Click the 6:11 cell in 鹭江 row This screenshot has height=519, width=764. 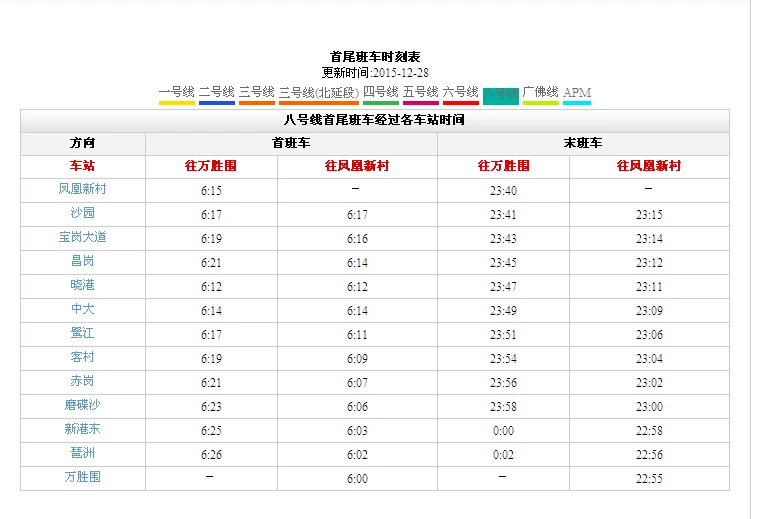click(x=357, y=335)
